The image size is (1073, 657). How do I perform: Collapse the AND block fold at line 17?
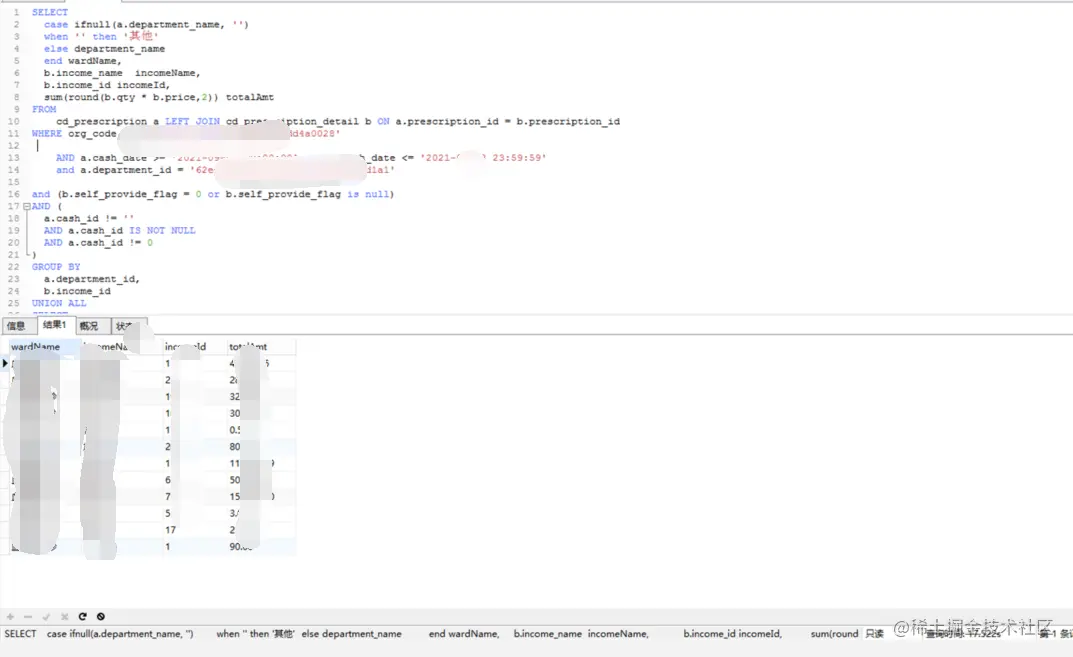[x=27, y=206]
